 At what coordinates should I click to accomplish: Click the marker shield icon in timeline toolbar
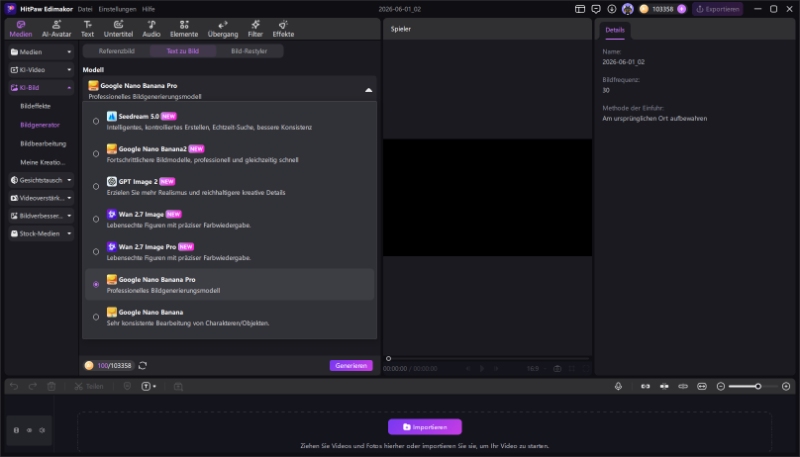pyautogui.click(x=128, y=387)
